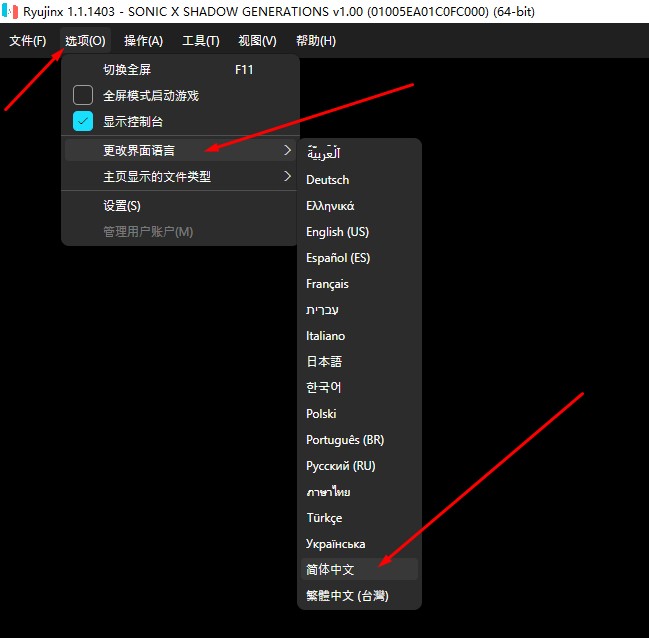The height and width of the screenshot is (638, 649).
Task: Choose Deutsch language
Action: (x=359, y=180)
